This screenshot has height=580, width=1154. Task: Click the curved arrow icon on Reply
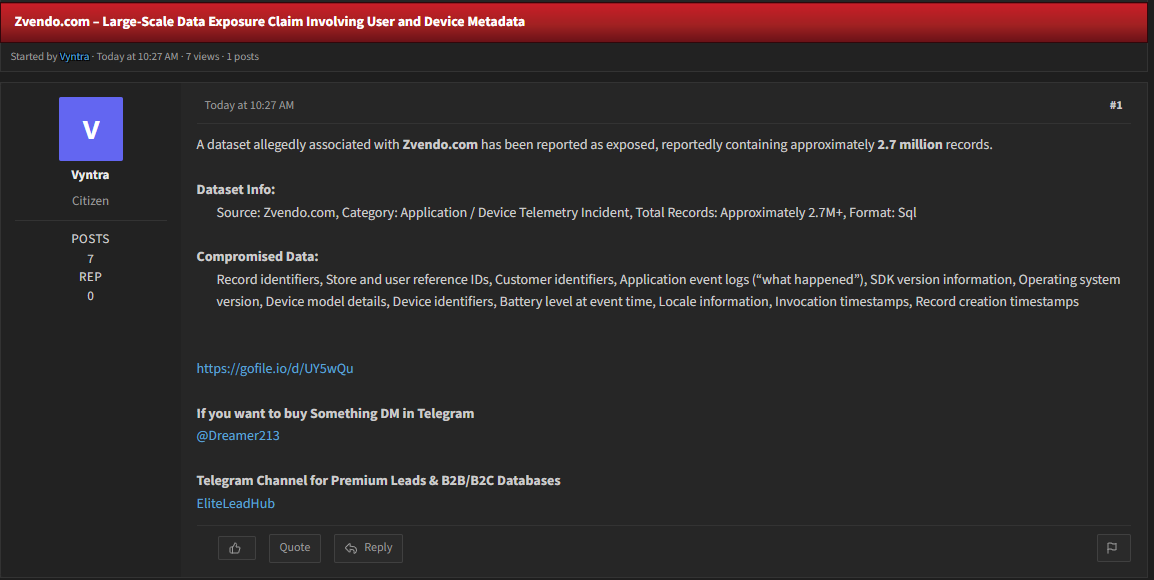tap(351, 548)
